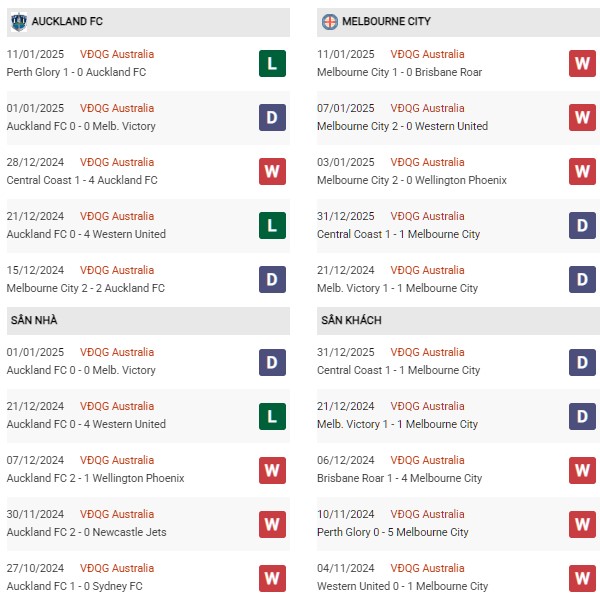Click the Melbourne City club logo icon
The height and width of the screenshot is (600, 600).
[329, 22]
